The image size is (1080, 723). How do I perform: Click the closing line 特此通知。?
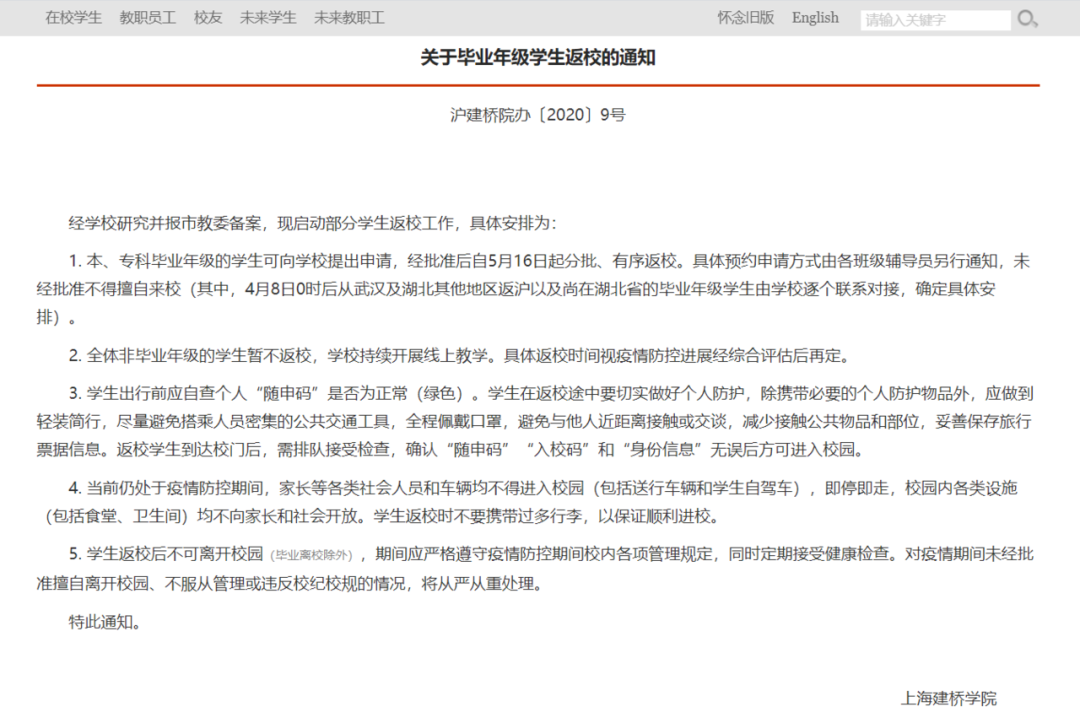pos(105,622)
